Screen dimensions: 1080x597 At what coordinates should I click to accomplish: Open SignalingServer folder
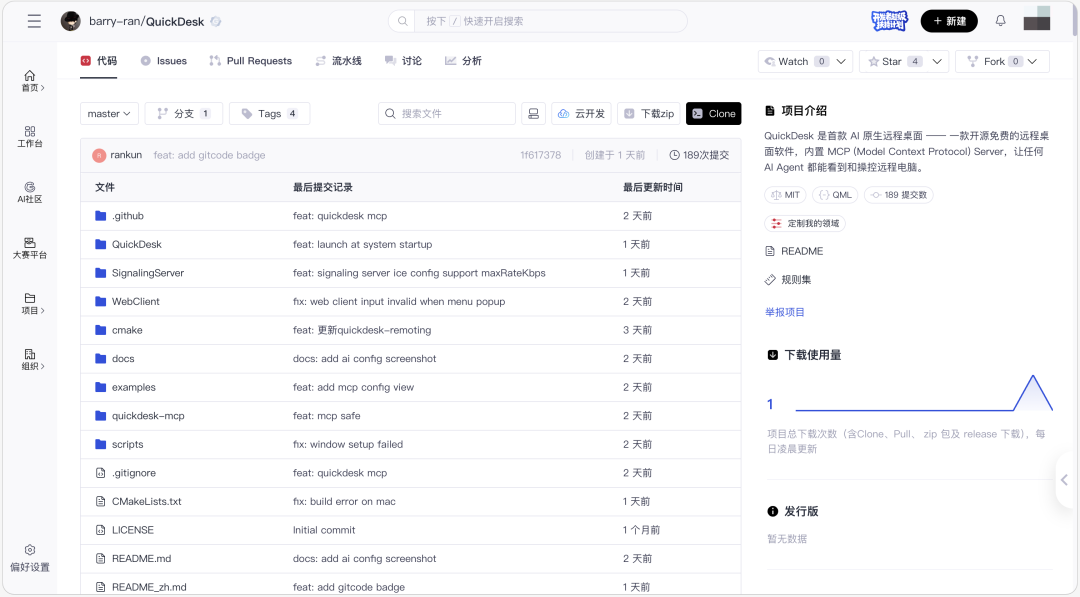point(147,273)
